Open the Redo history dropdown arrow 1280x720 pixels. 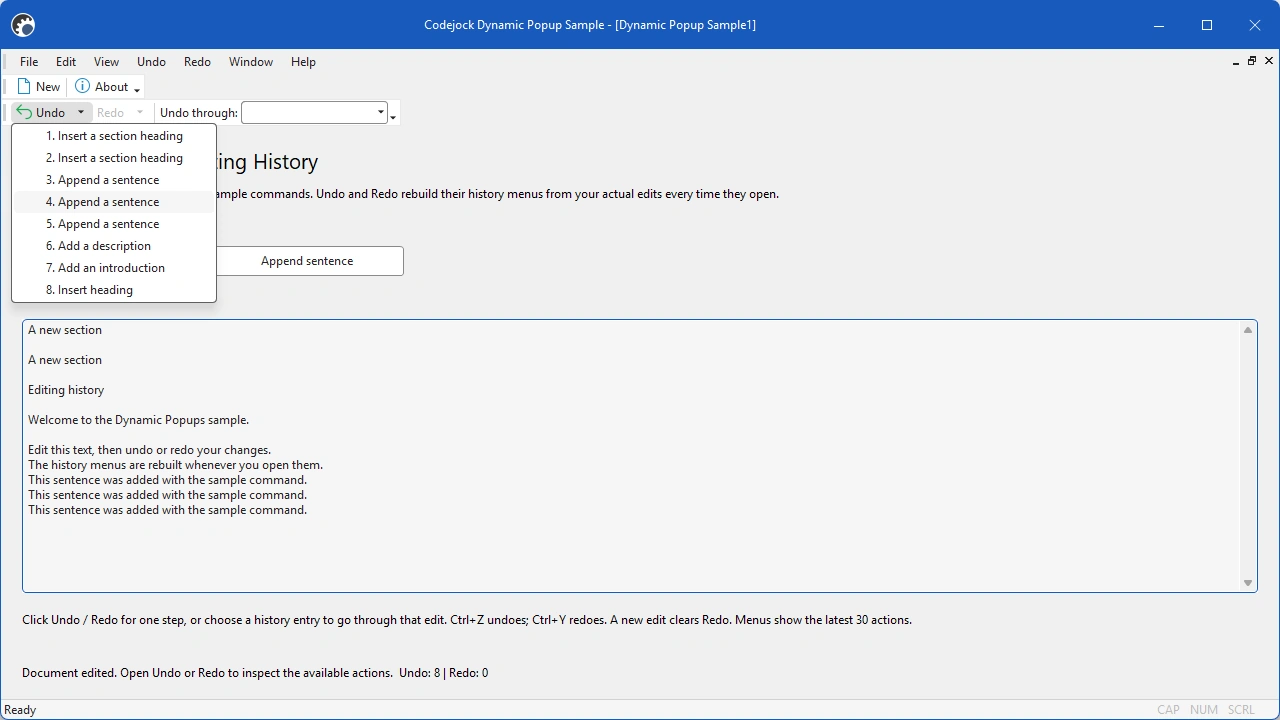click(140, 113)
